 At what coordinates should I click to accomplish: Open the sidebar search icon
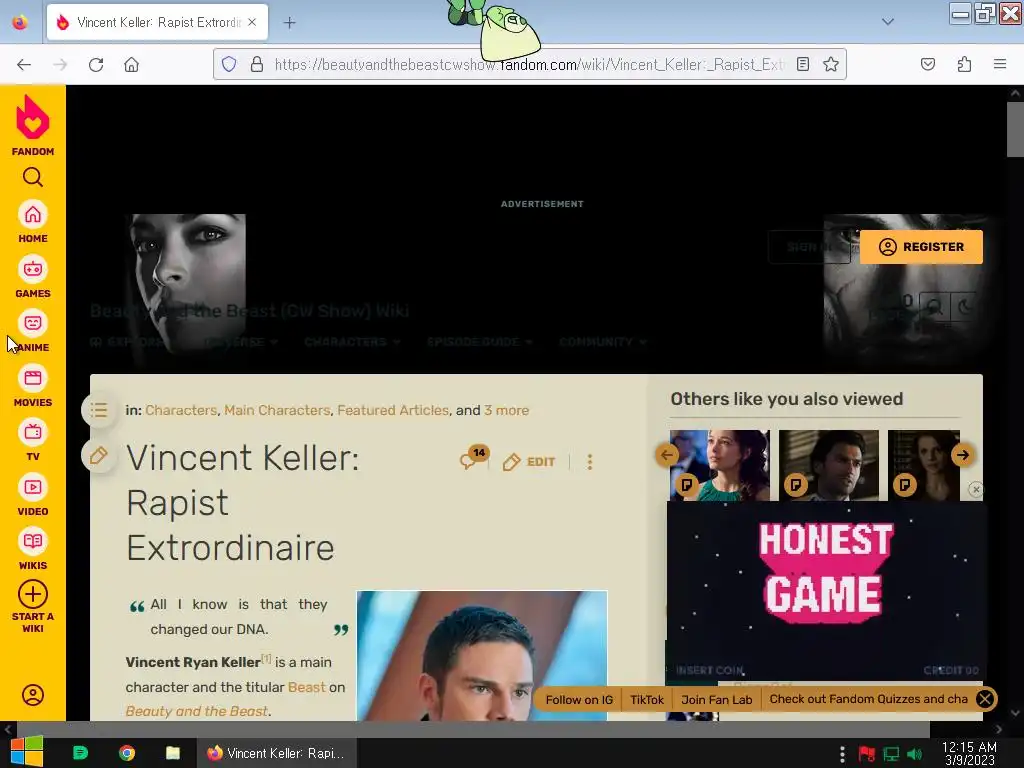tap(33, 177)
